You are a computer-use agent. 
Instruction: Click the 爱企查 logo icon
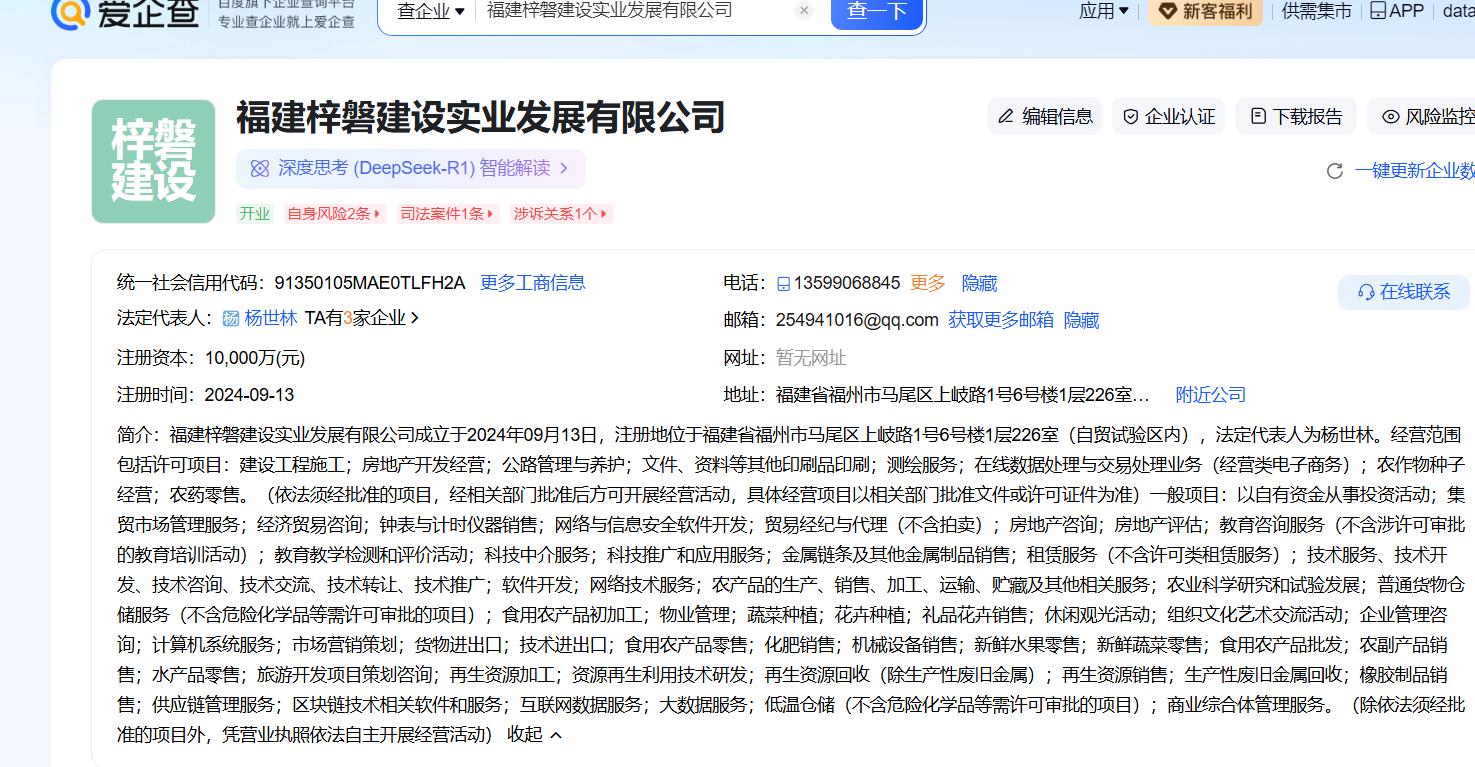(71, 12)
